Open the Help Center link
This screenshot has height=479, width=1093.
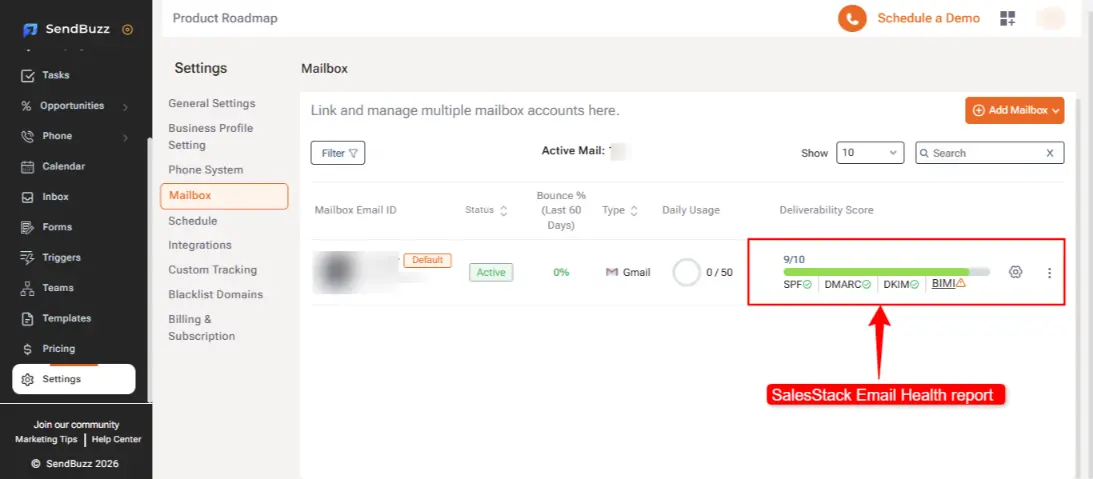pos(116,439)
